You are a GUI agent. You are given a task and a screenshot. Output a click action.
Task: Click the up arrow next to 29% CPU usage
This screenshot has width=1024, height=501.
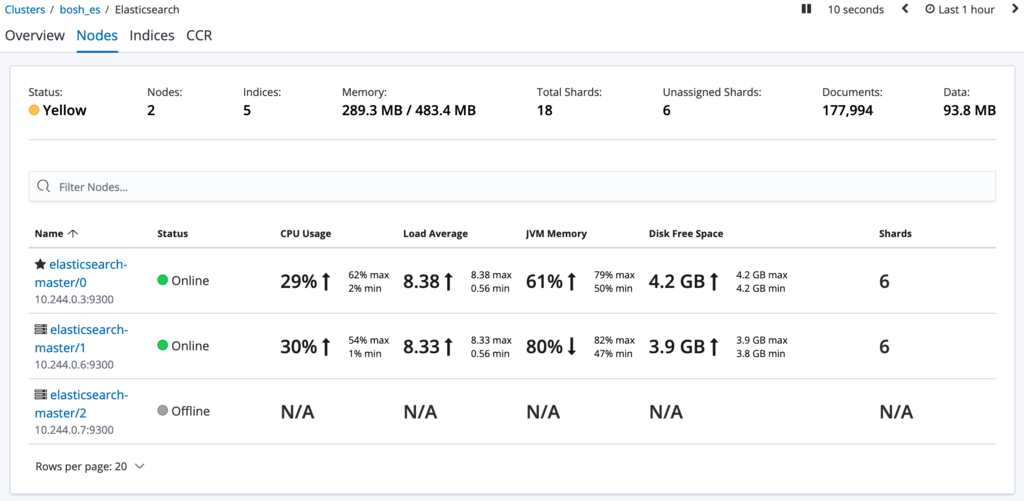[326, 282]
